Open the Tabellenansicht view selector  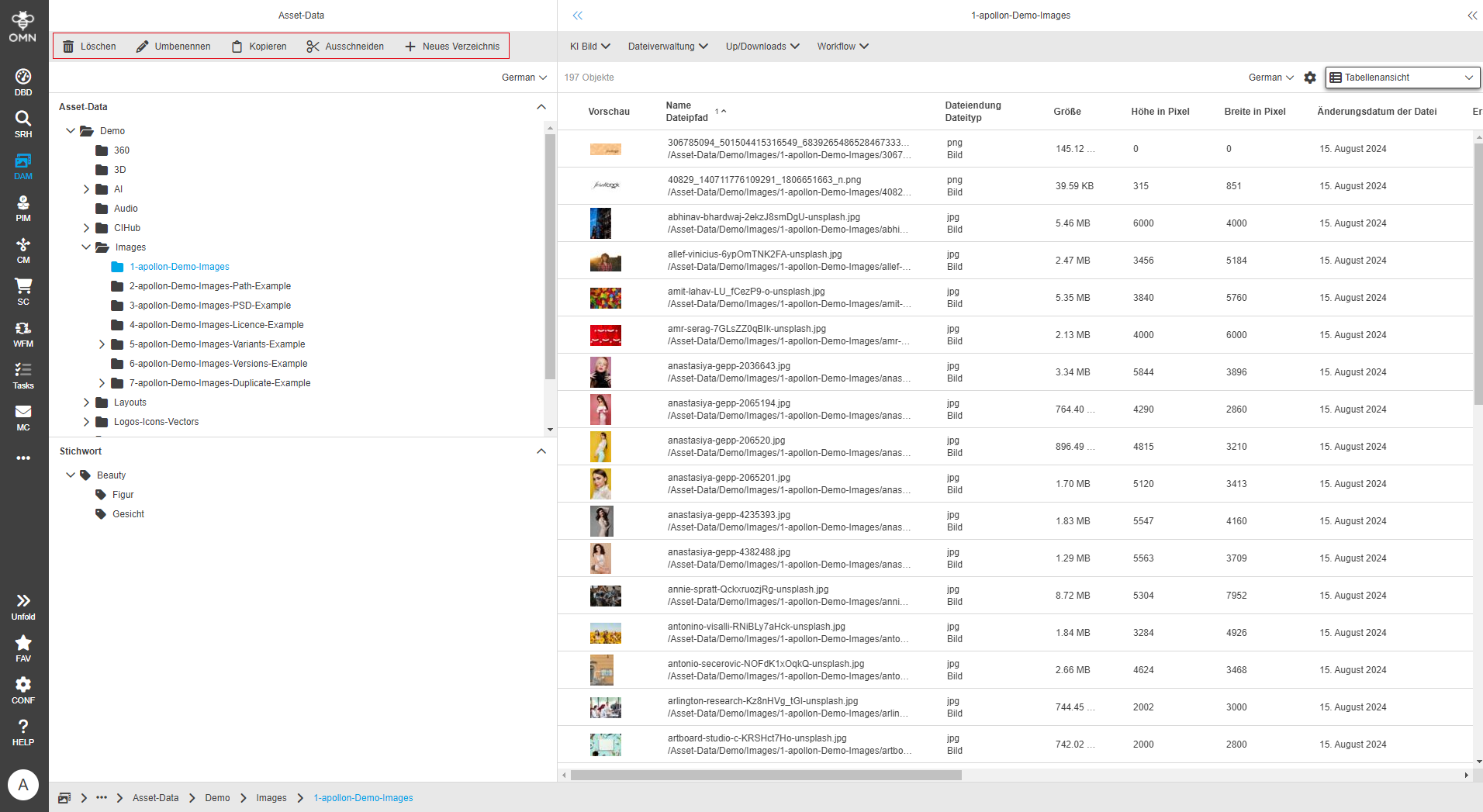tap(1401, 78)
